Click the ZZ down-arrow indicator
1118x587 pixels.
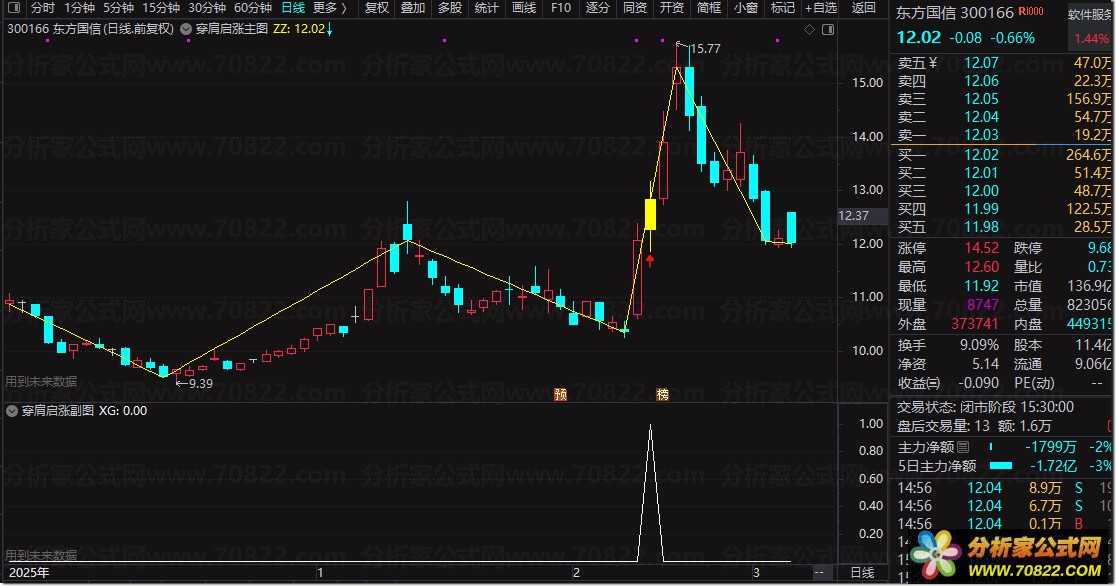(329, 29)
